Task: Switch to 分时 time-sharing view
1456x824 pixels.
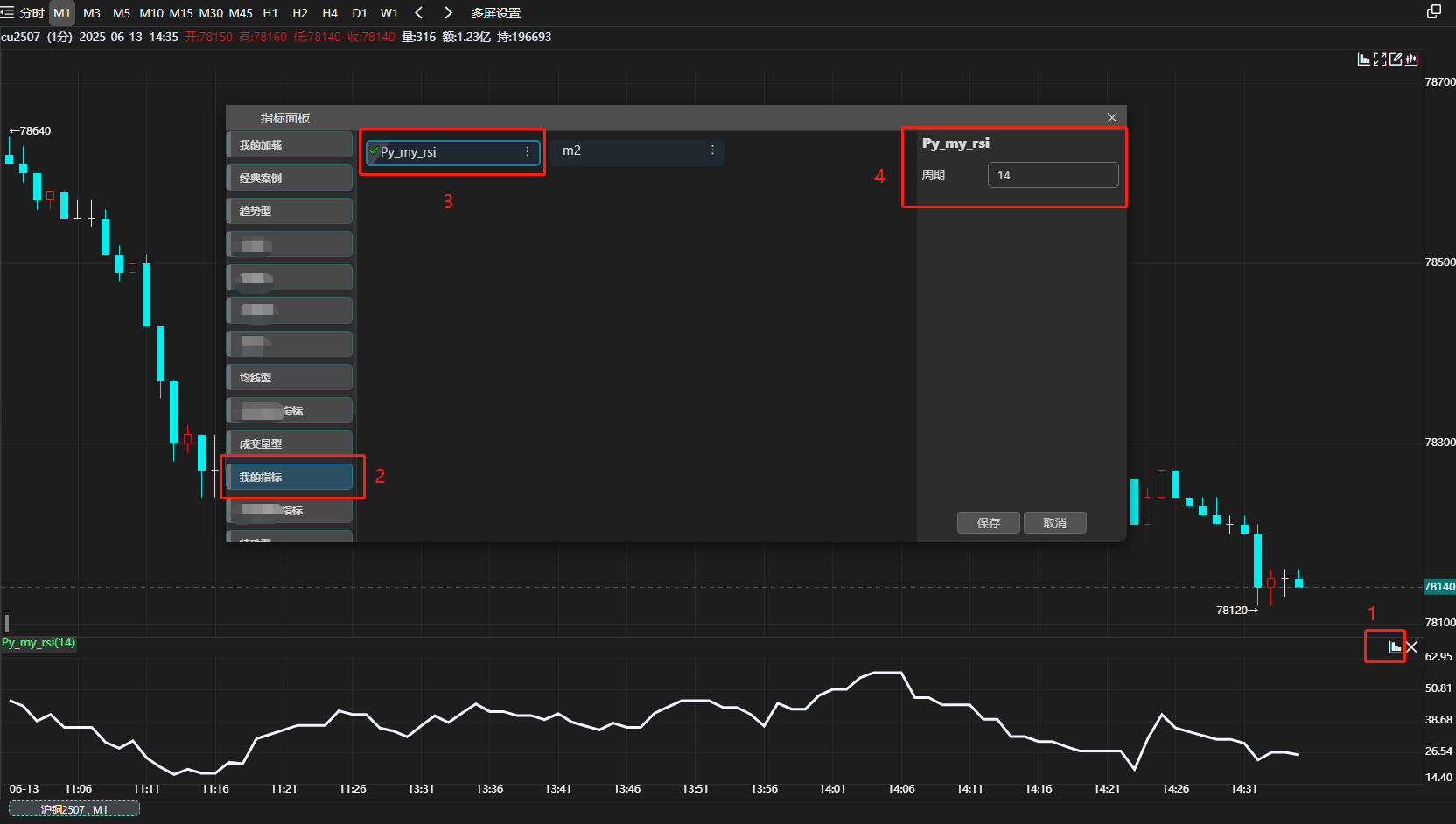Action: pos(32,13)
